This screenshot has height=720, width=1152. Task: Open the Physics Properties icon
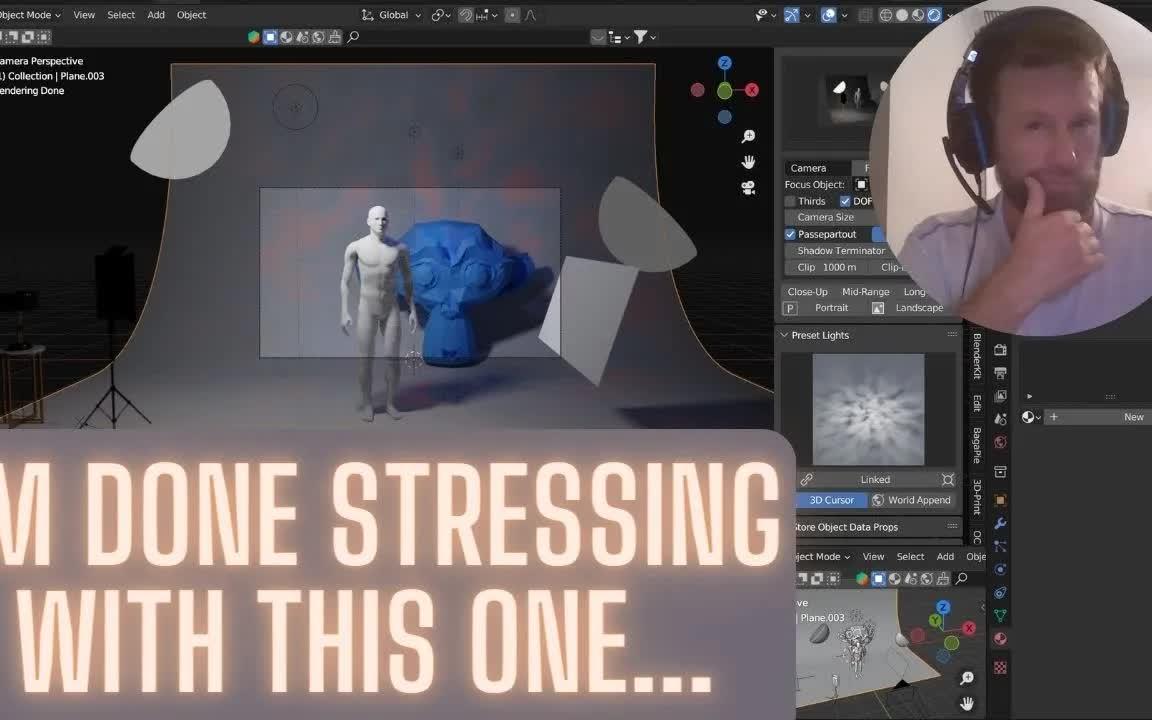[1000, 570]
